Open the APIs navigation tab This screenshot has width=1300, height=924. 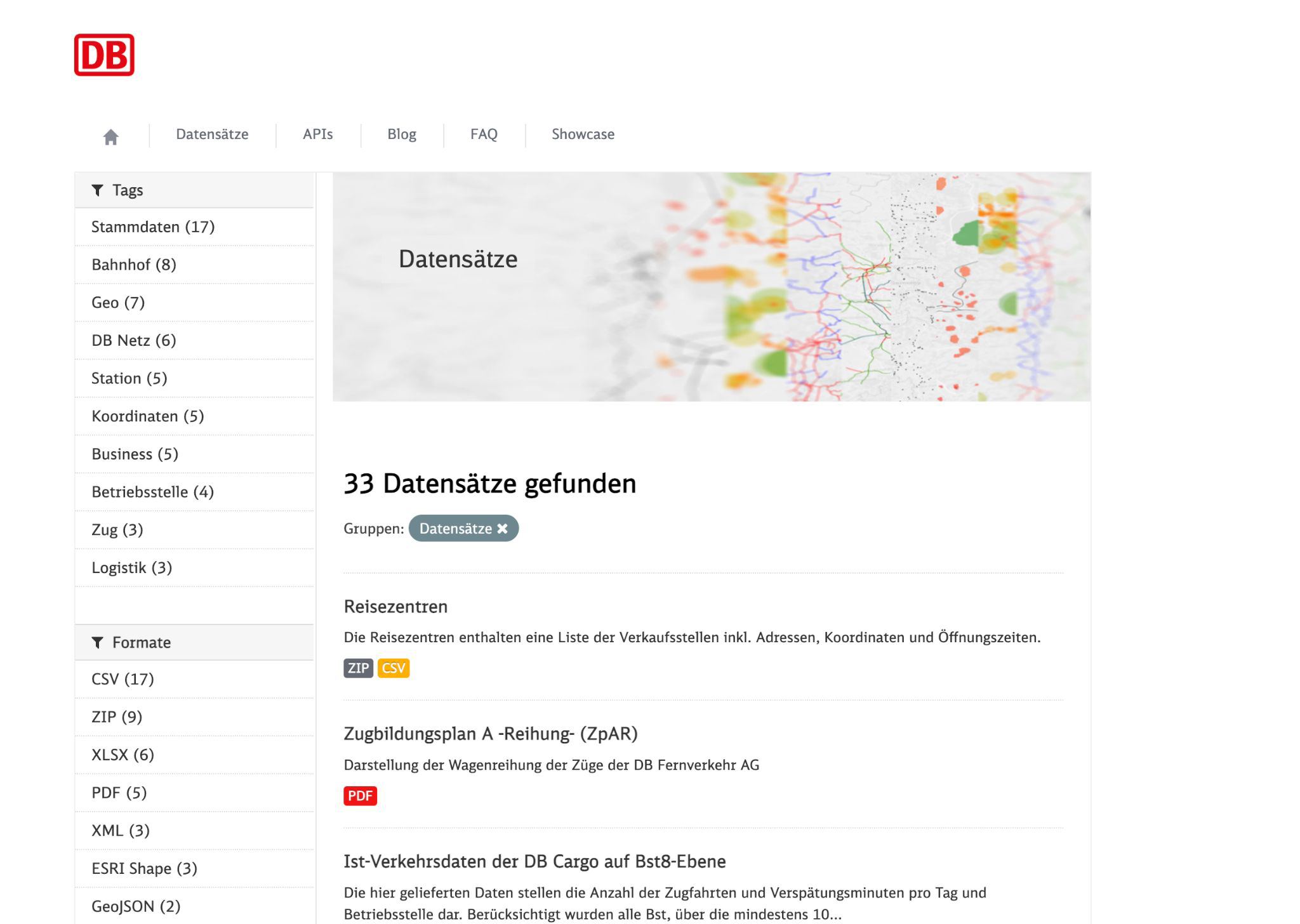click(317, 135)
